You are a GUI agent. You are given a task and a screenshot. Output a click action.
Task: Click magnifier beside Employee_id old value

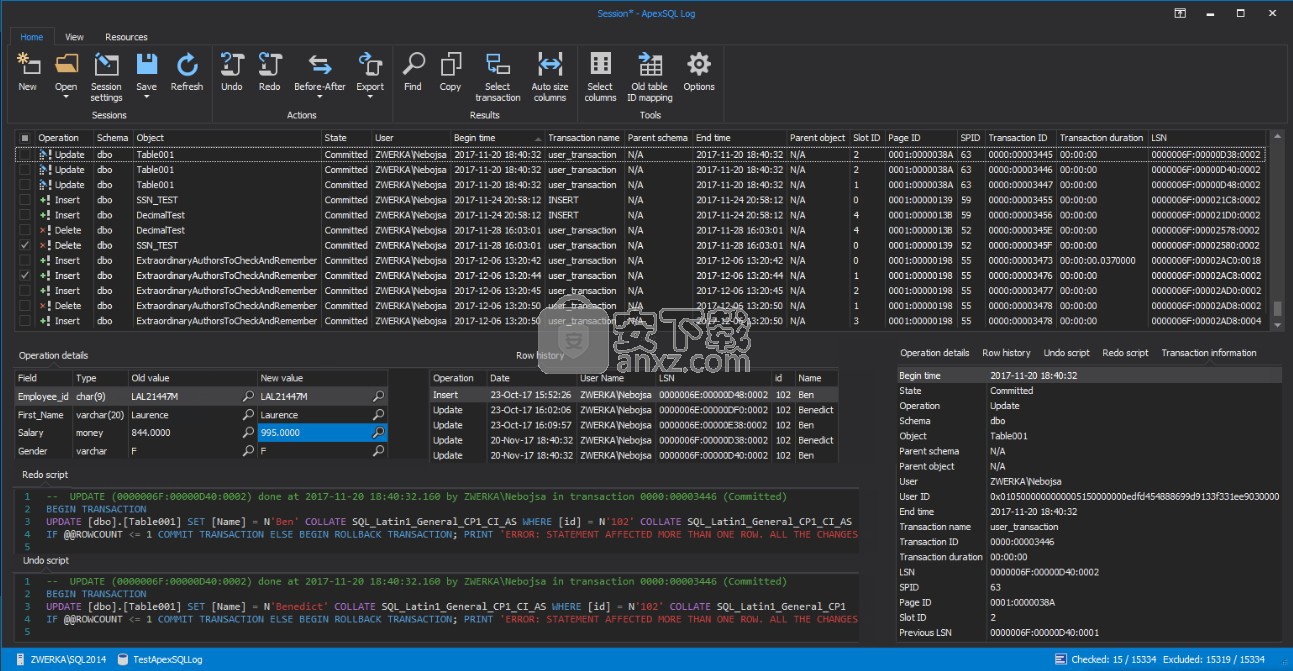click(x=248, y=397)
